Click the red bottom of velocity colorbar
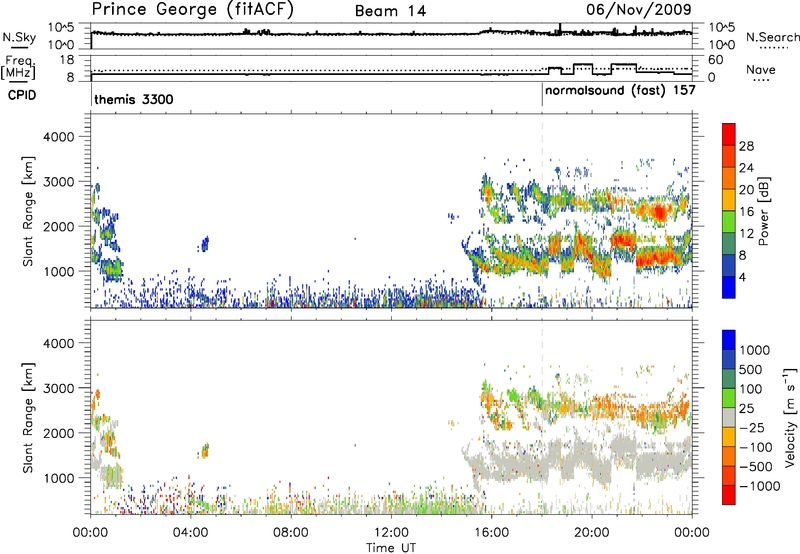800x554 pixels. pos(729,495)
